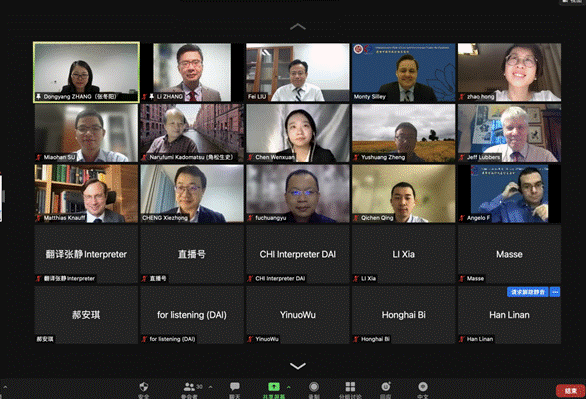Open the Participants panel icon
586x399 pixels.
pyautogui.click(x=189, y=387)
